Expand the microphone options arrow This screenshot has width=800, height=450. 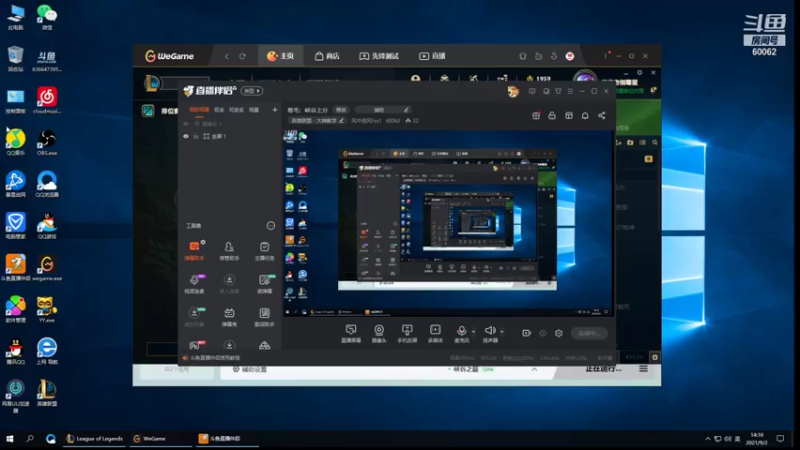(472, 329)
